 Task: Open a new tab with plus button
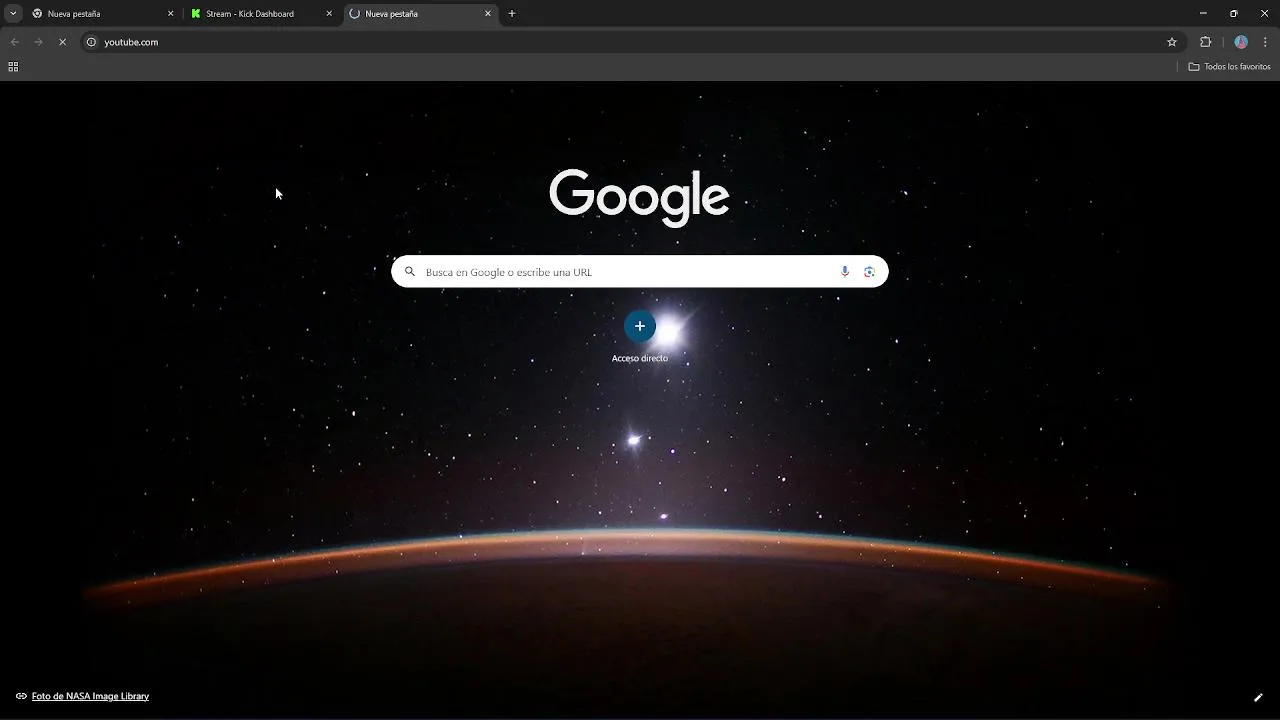(x=512, y=14)
